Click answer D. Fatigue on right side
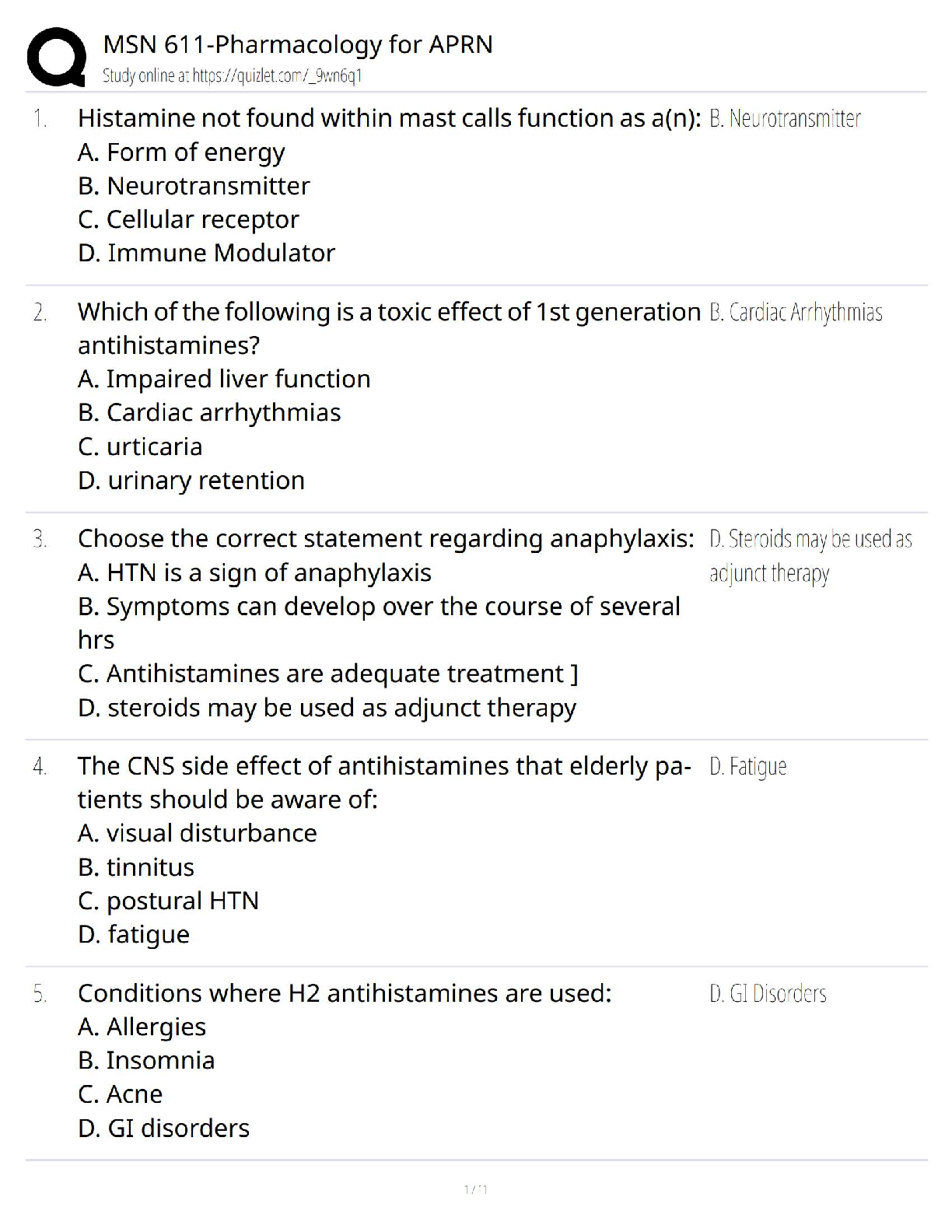 (747, 767)
